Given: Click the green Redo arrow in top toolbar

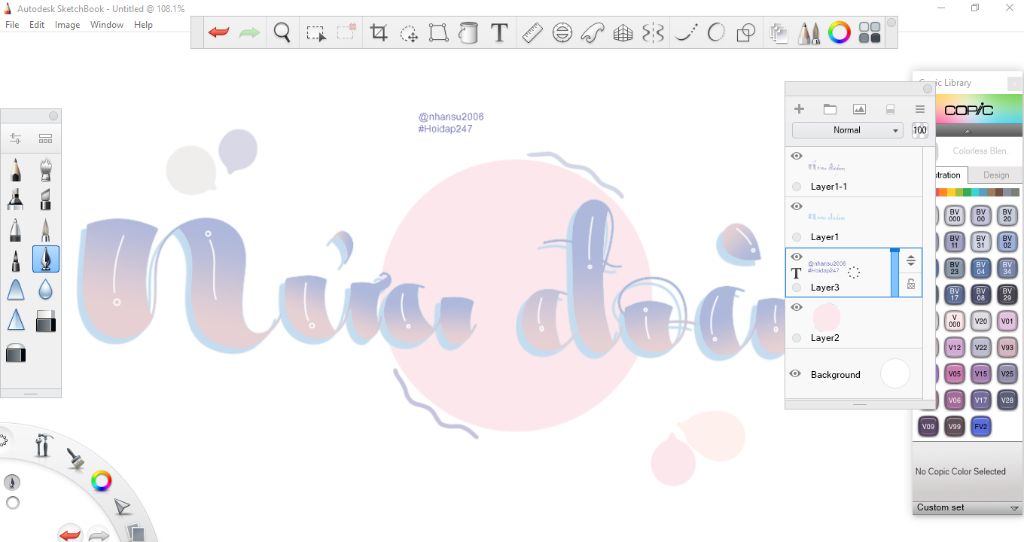Looking at the screenshot, I should (249, 32).
